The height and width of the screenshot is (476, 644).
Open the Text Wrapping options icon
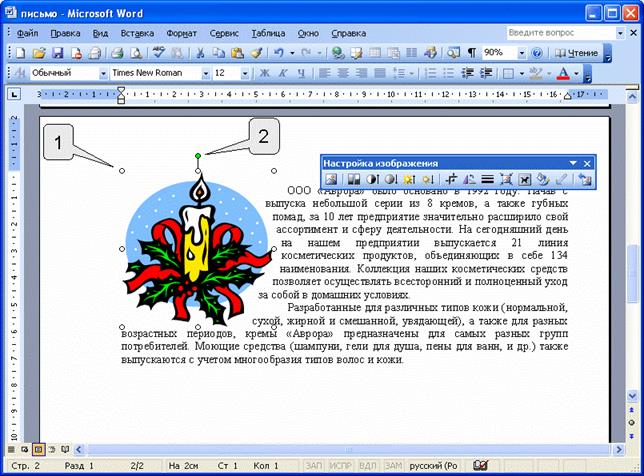523,179
